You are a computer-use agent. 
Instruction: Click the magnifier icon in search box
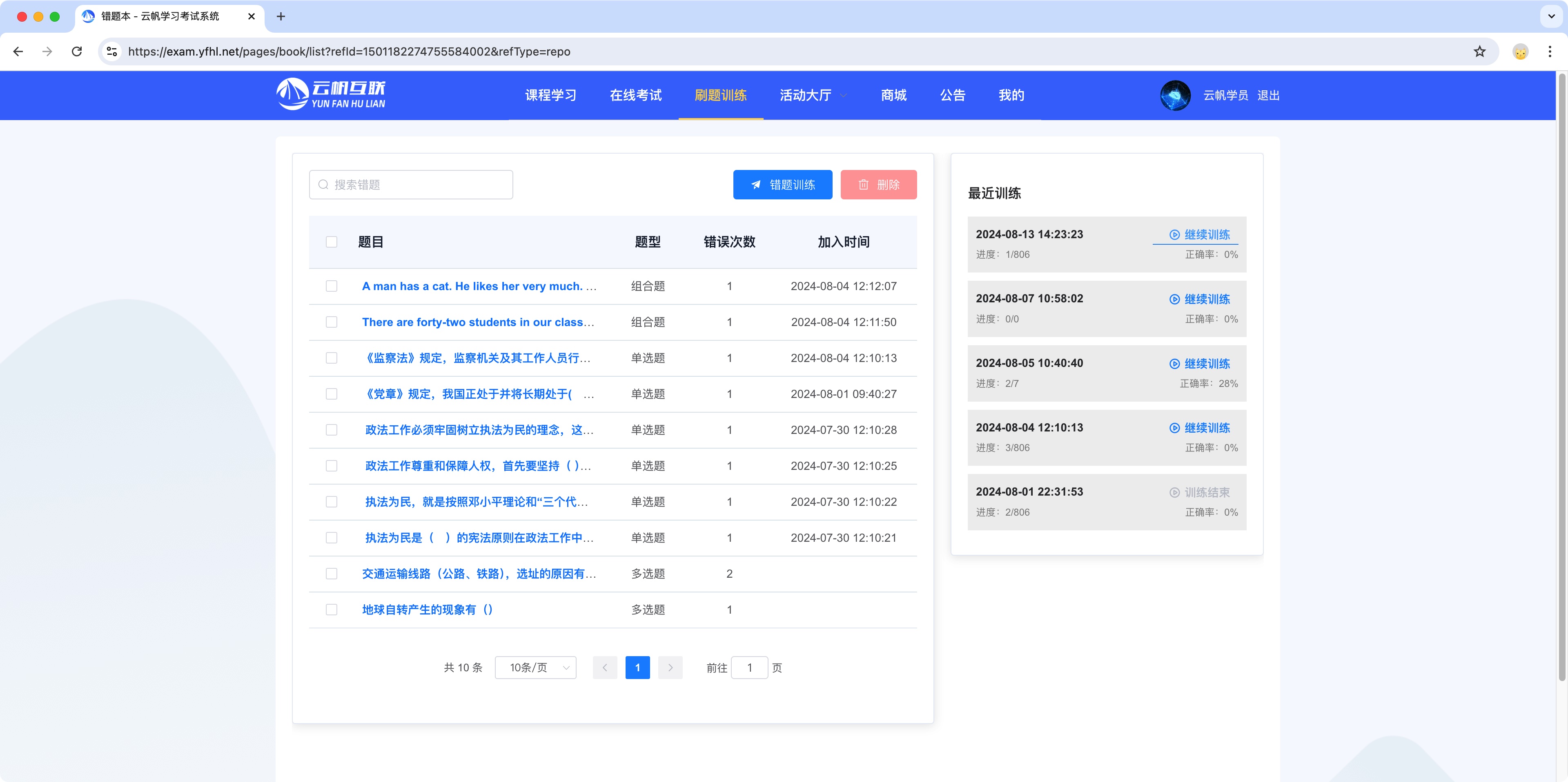(x=323, y=185)
